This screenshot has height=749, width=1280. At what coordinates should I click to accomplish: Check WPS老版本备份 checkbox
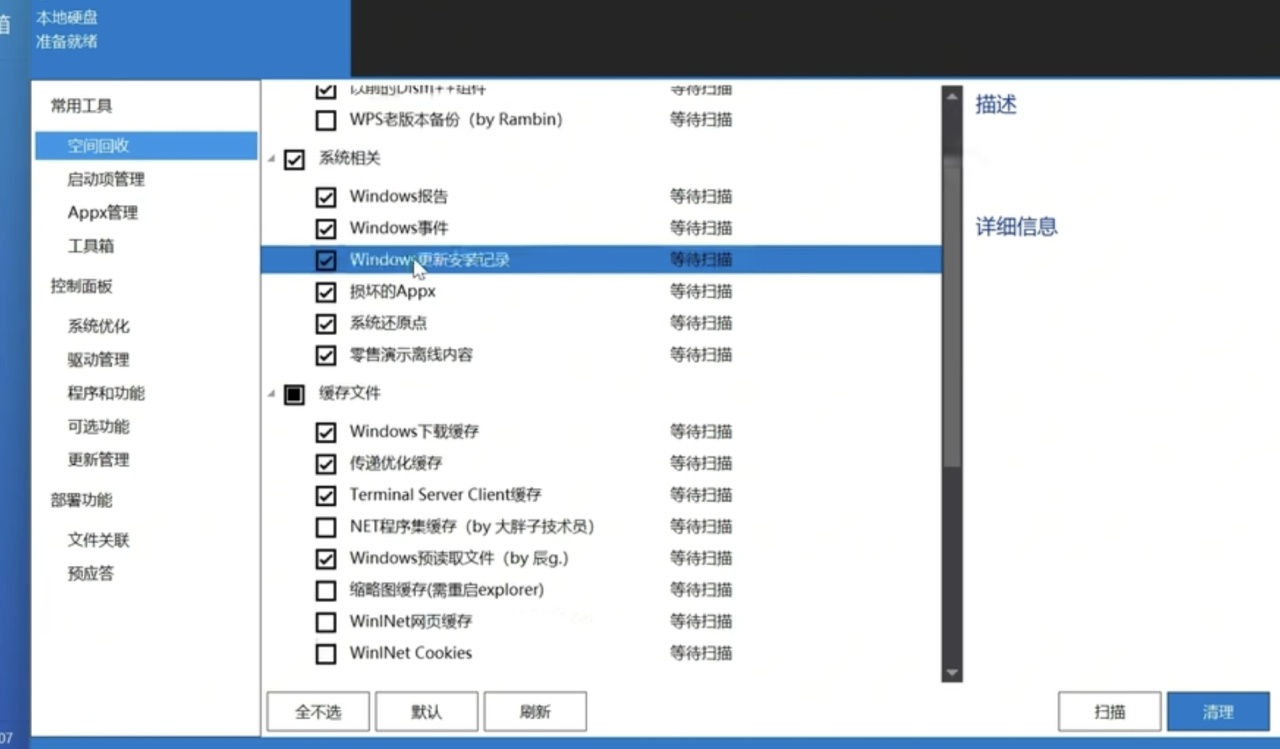326,121
